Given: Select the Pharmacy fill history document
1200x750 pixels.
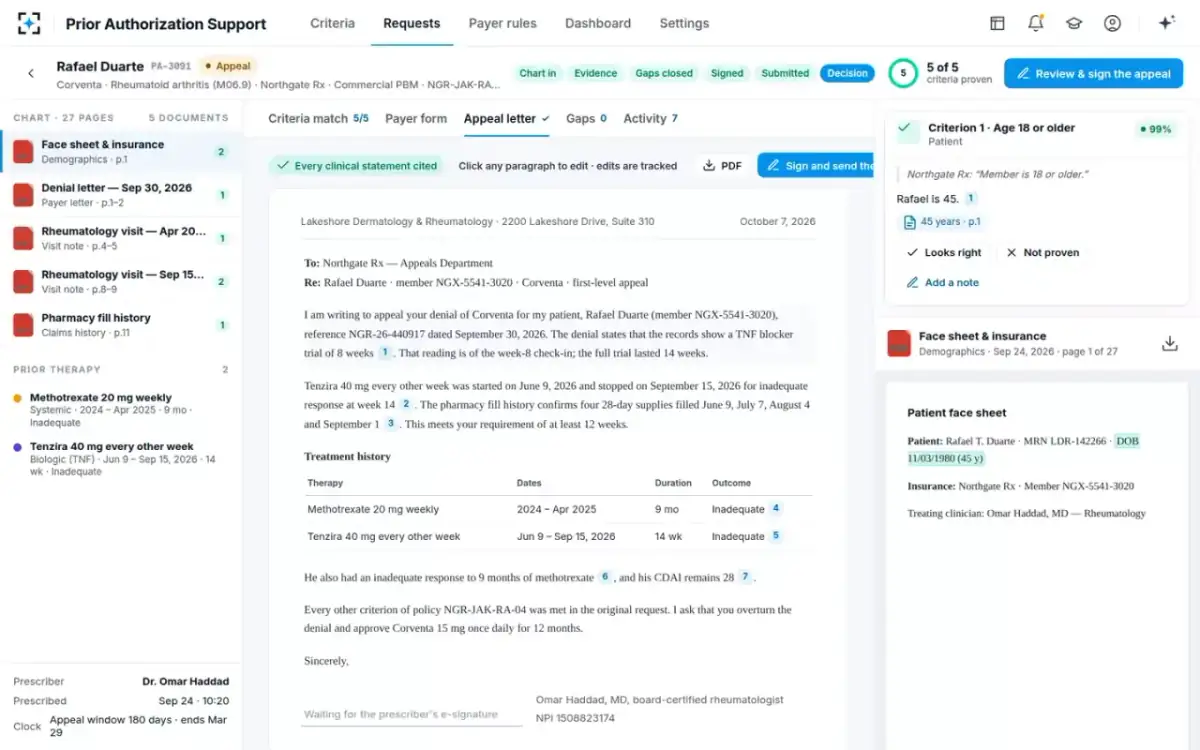Looking at the screenshot, I should click(121, 325).
